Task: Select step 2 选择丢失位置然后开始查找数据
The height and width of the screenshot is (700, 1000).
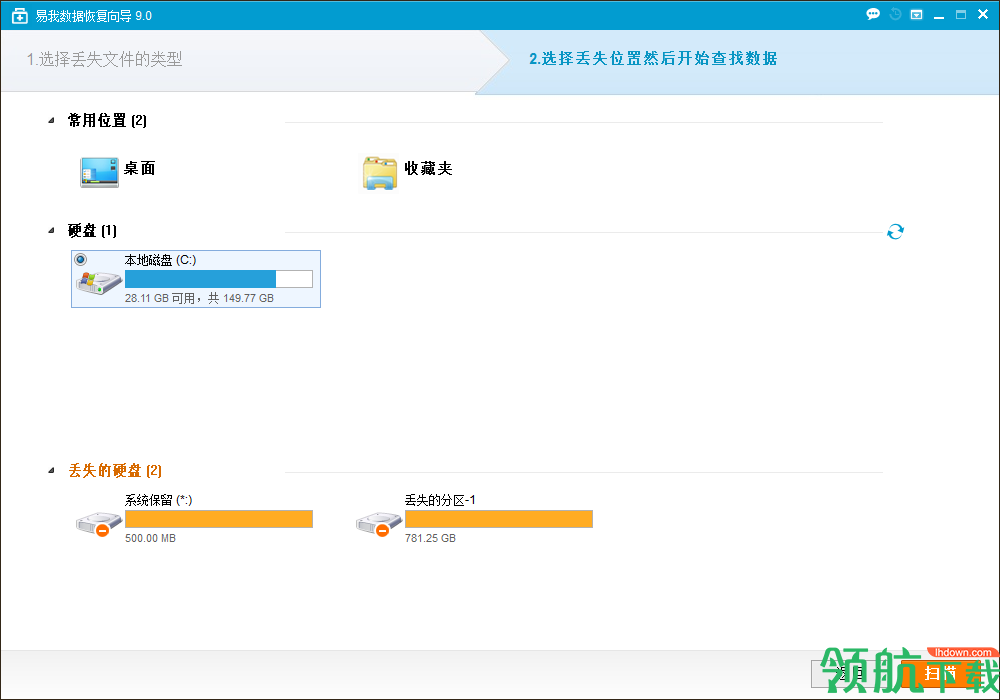Action: click(x=653, y=59)
